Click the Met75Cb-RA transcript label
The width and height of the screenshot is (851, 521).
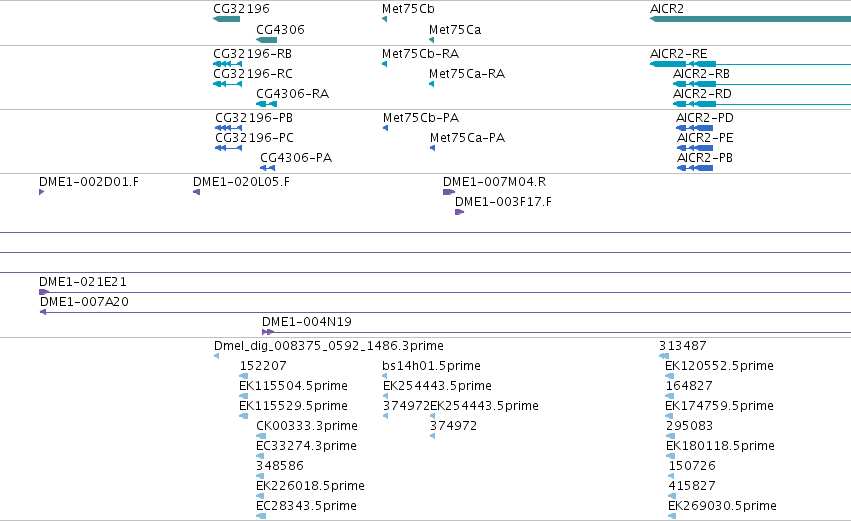[421, 54]
